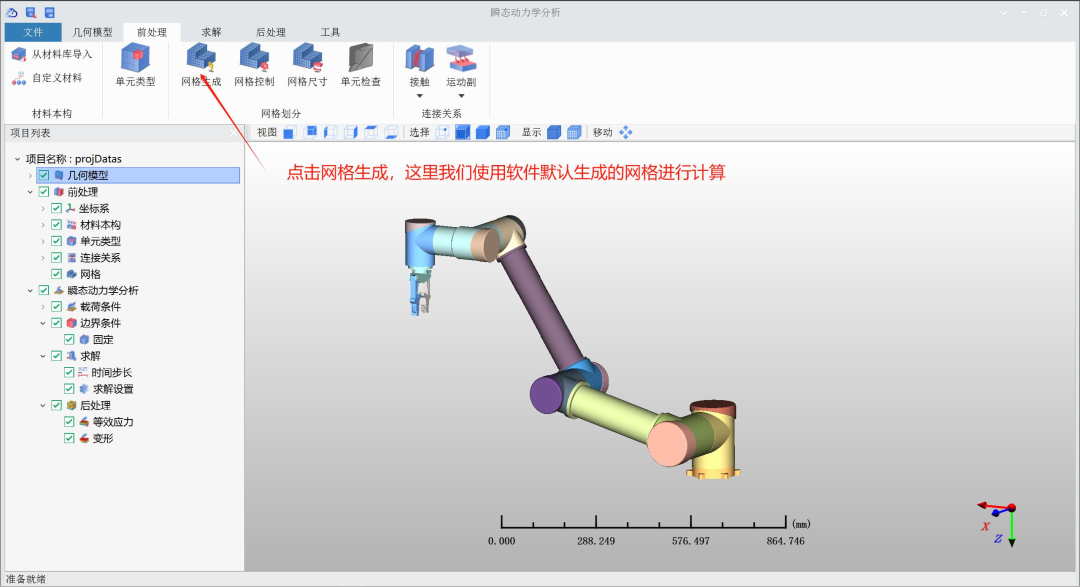Open the 接触 dropdown arrow
This screenshot has height=587, width=1080.
[419, 96]
